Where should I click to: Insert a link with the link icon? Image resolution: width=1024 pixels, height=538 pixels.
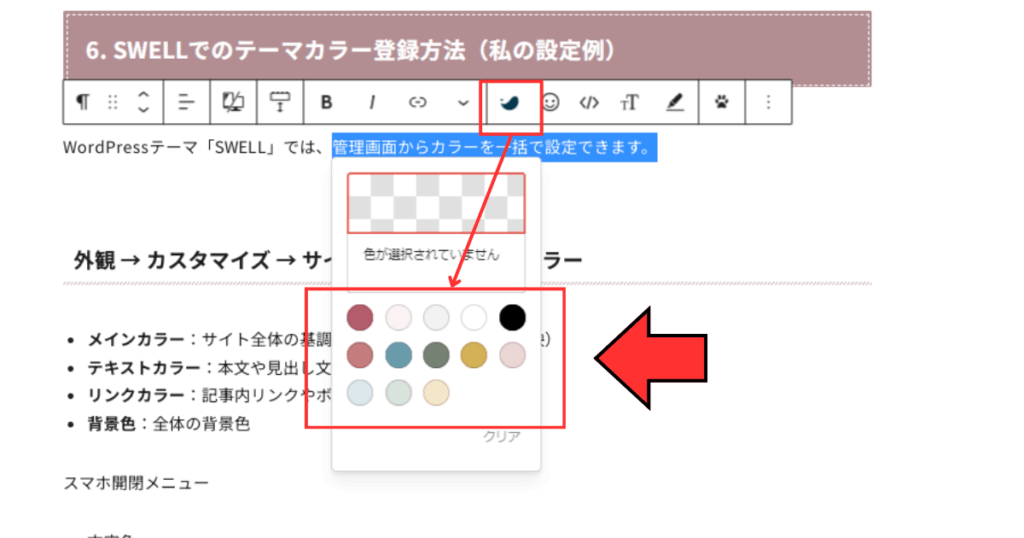coord(418,102)
